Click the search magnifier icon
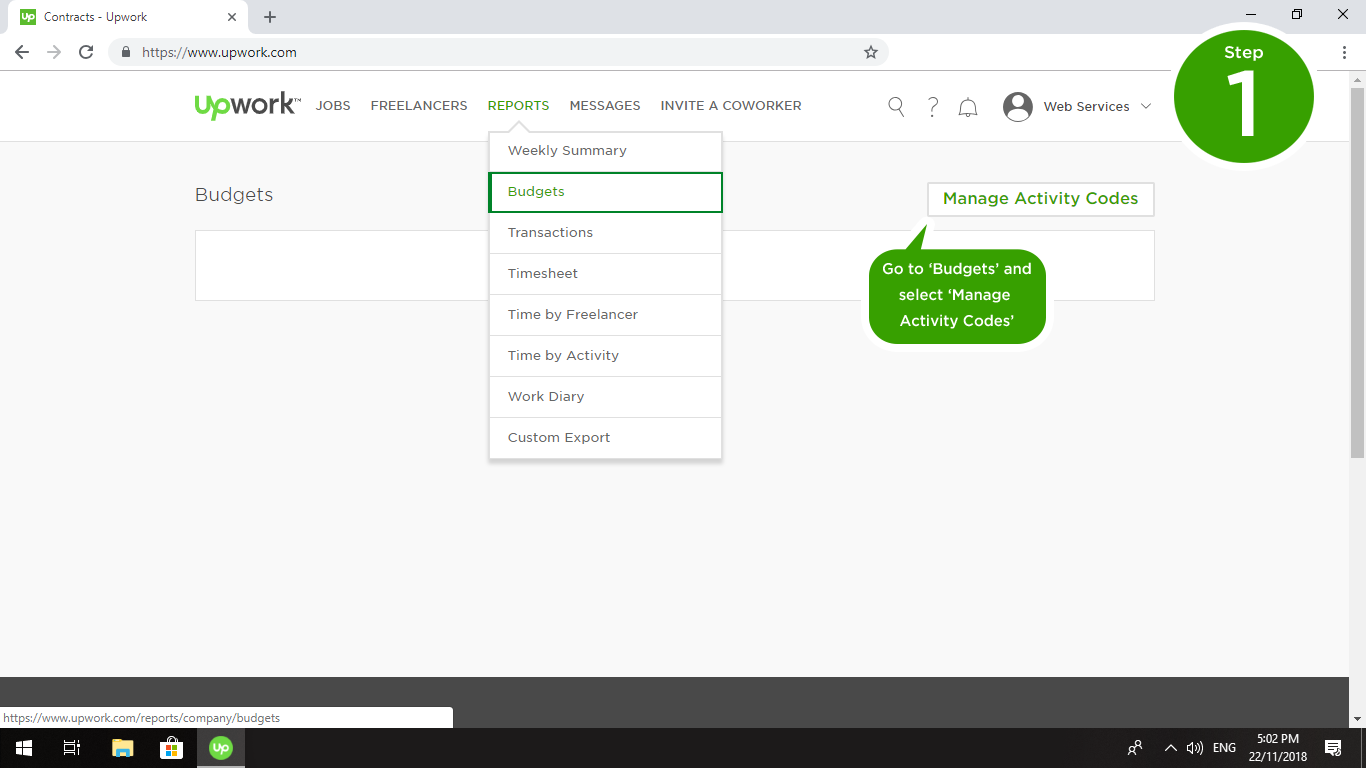This screenshot has height=768, width=1366. click(896, 107)
